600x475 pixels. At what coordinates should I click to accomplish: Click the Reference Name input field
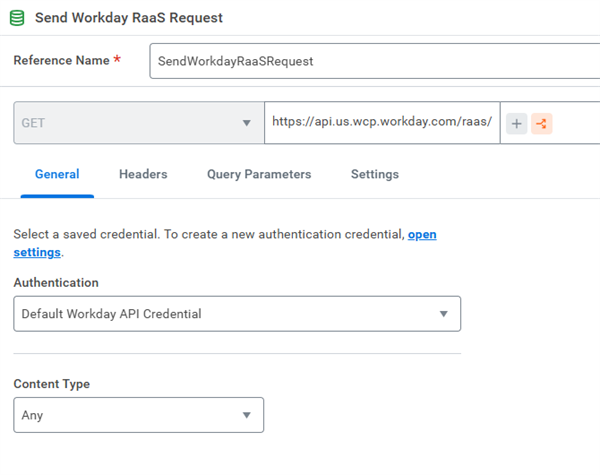click(x=375, y=61)
